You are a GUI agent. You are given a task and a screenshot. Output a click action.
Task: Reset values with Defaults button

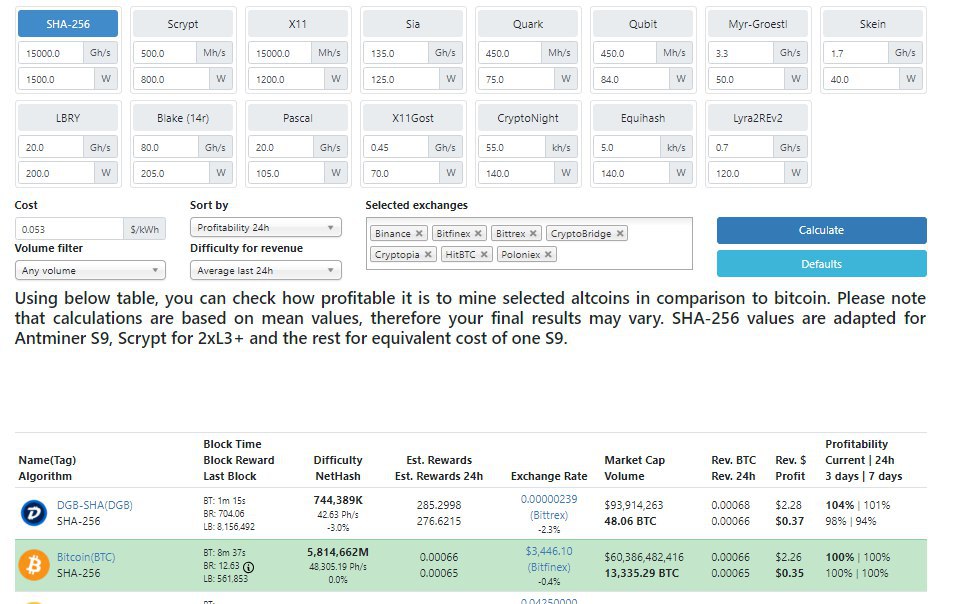point(822,264)
